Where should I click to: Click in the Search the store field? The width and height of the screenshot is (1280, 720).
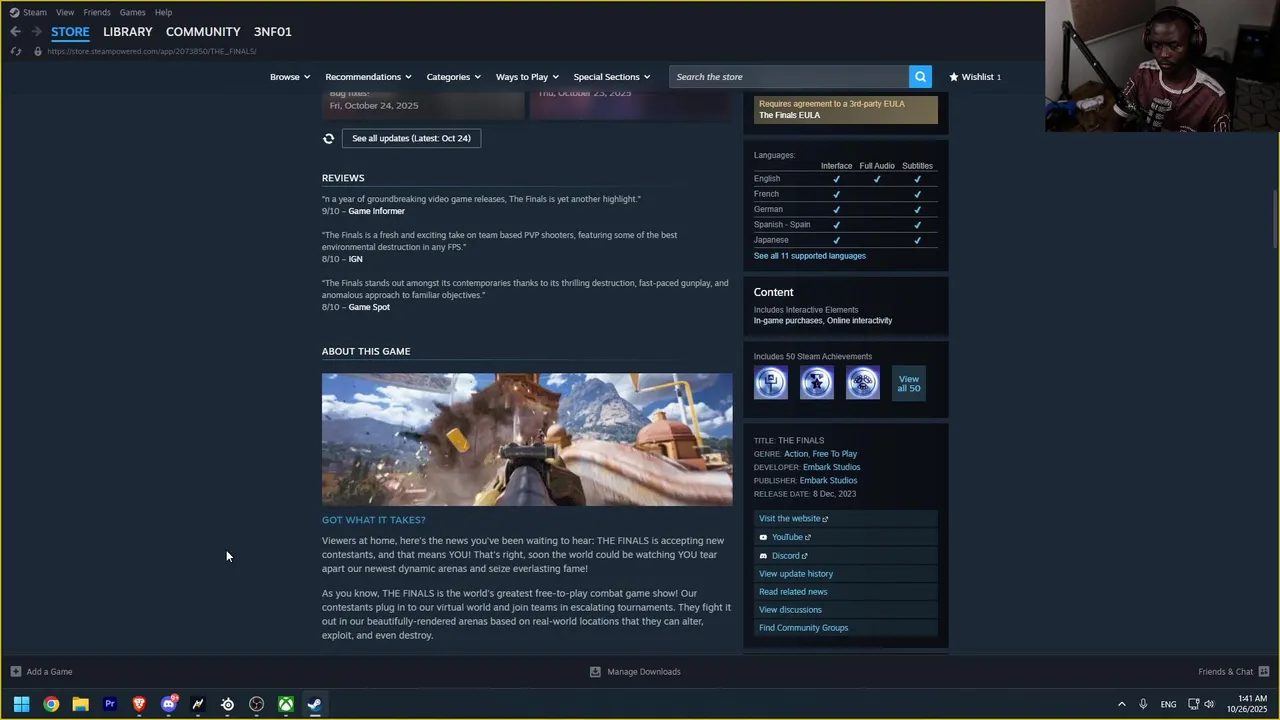coord(789,77)
